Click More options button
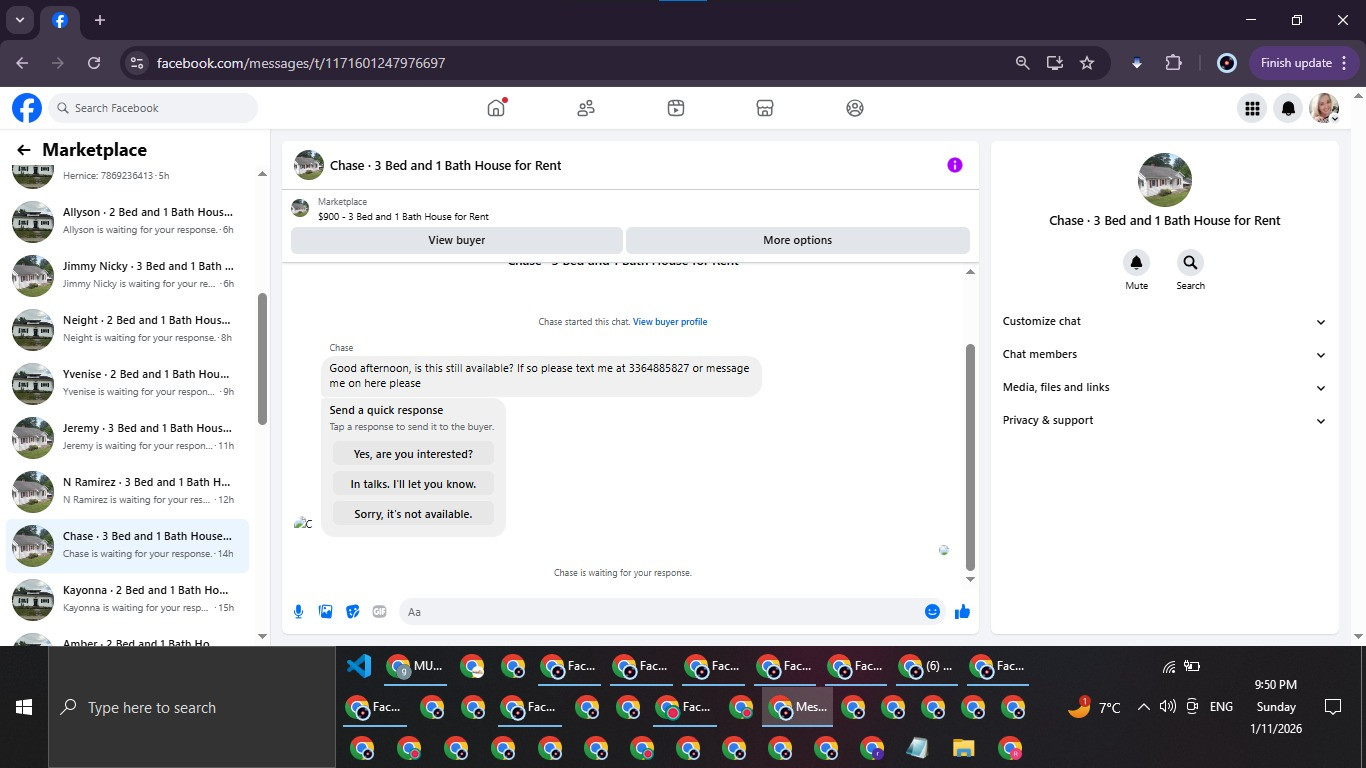This screenshot has width=1366, height=768. pyautogui.click(x=797, y=240)
